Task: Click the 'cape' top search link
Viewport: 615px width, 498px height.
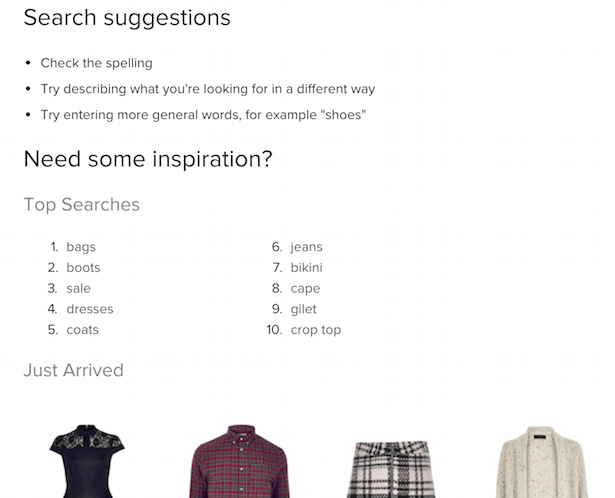Action: [305, 289]
